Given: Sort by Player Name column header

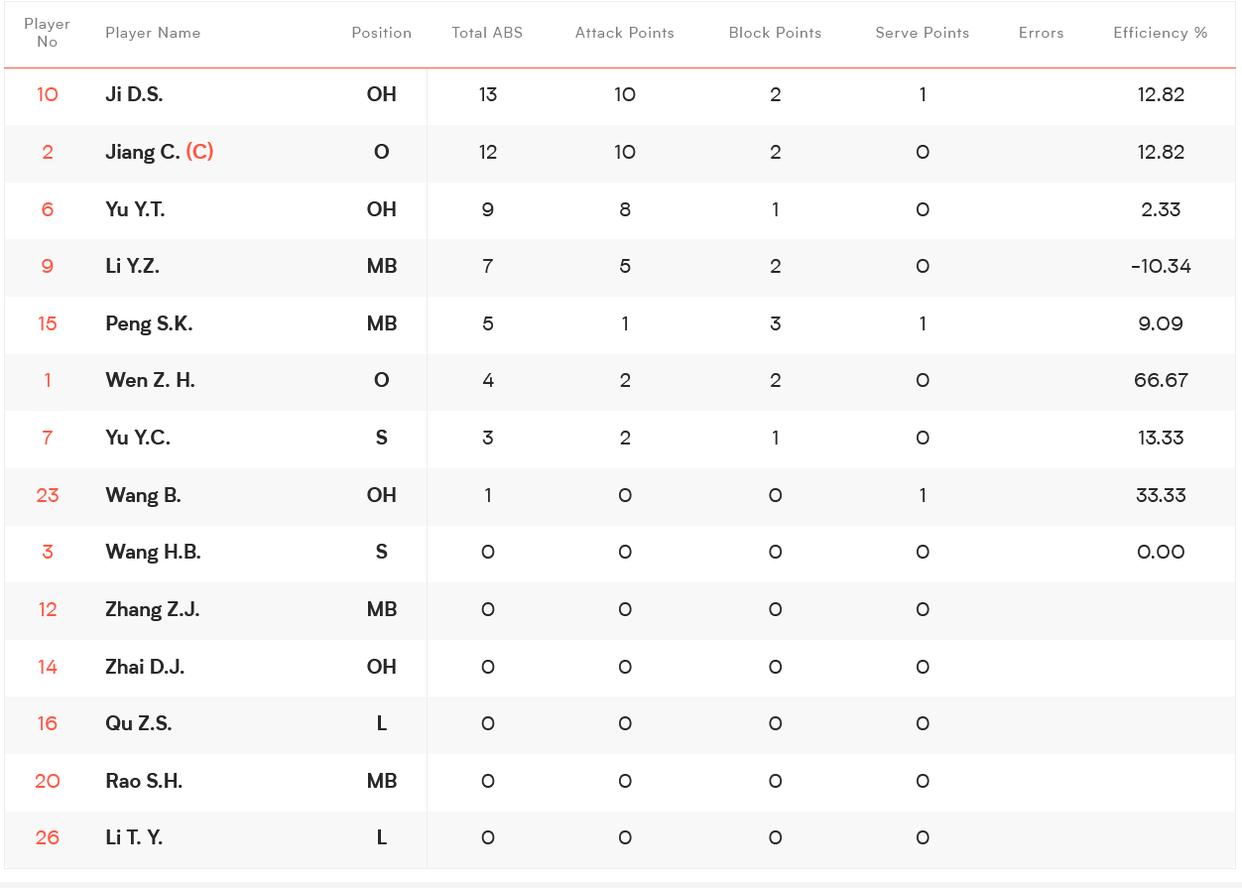Looking at the screenshot, I should click(152, 33).
